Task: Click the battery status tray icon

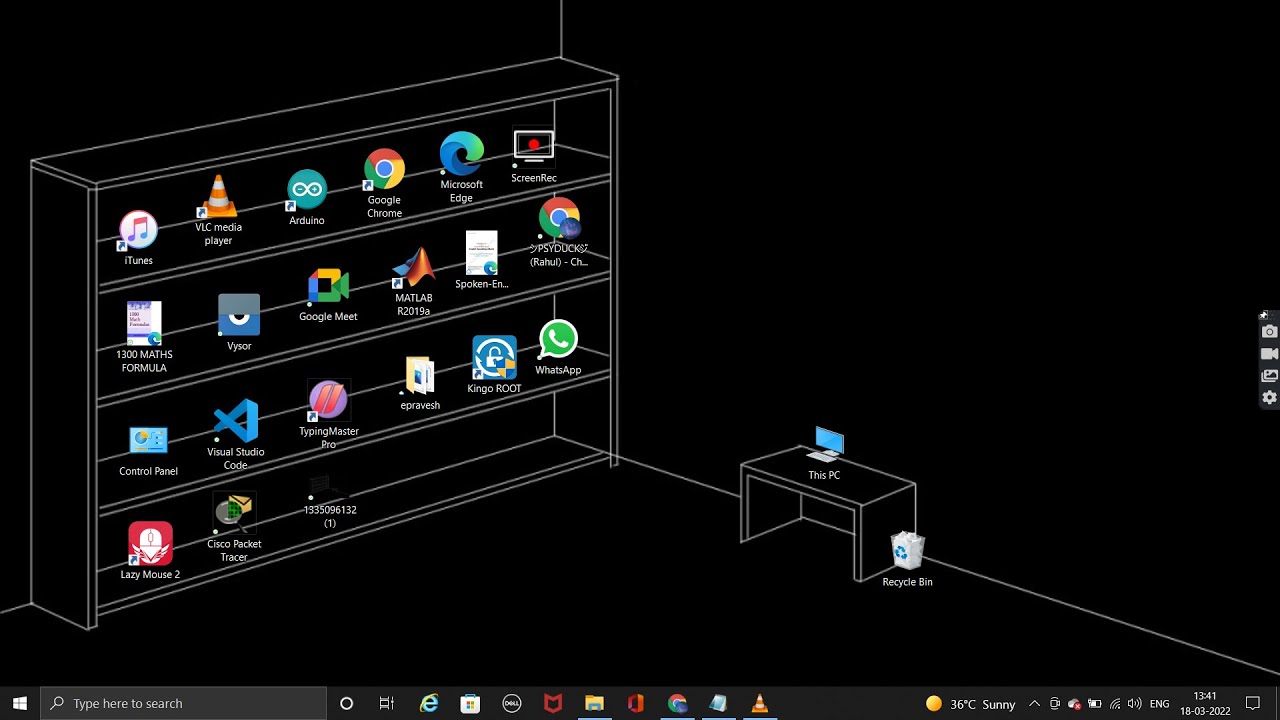Action: (1095, 704)
